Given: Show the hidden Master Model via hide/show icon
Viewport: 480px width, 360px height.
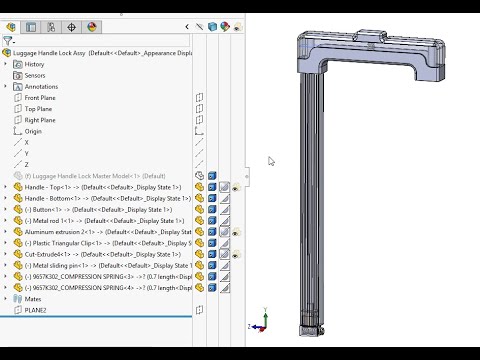Looking at the screenshot, I should (x=199, y=176).
